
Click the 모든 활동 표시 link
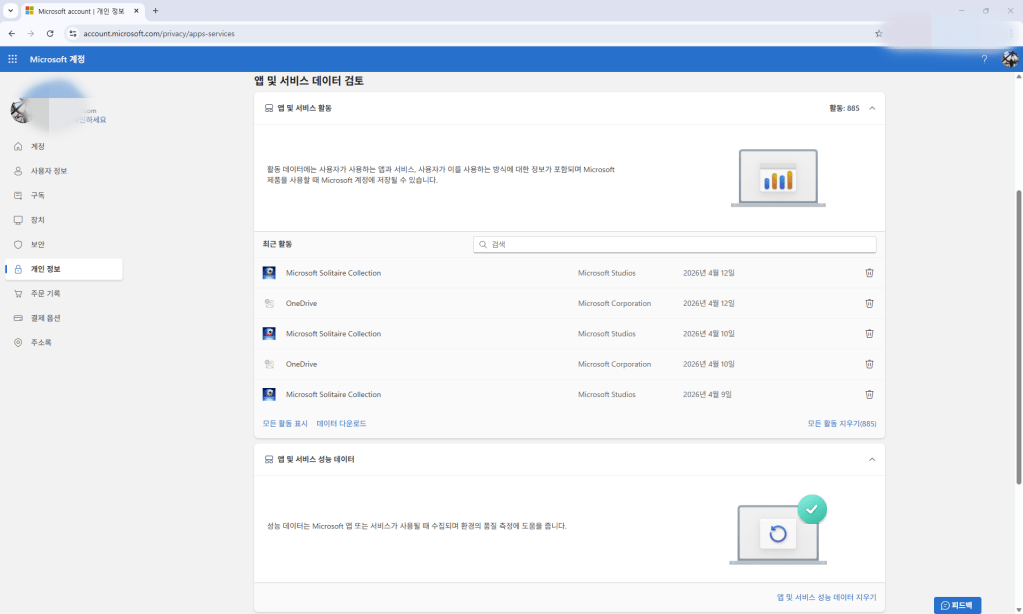[x=282, y=423]
